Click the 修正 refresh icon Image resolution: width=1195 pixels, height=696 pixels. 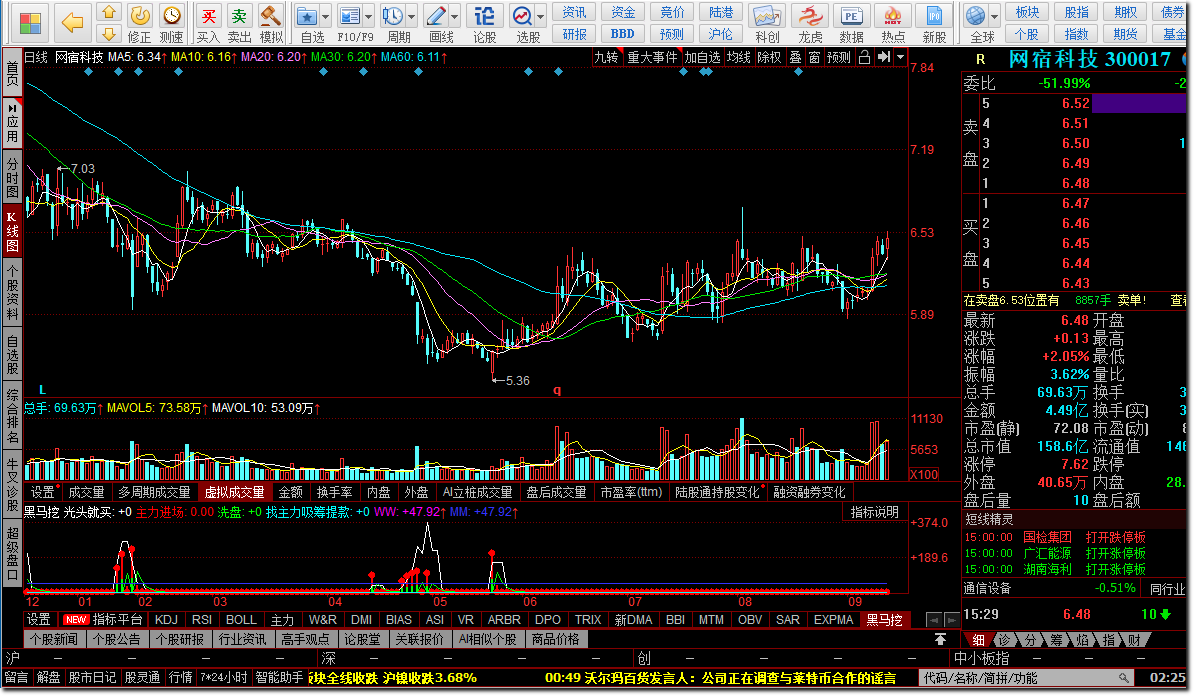point(139,15)
